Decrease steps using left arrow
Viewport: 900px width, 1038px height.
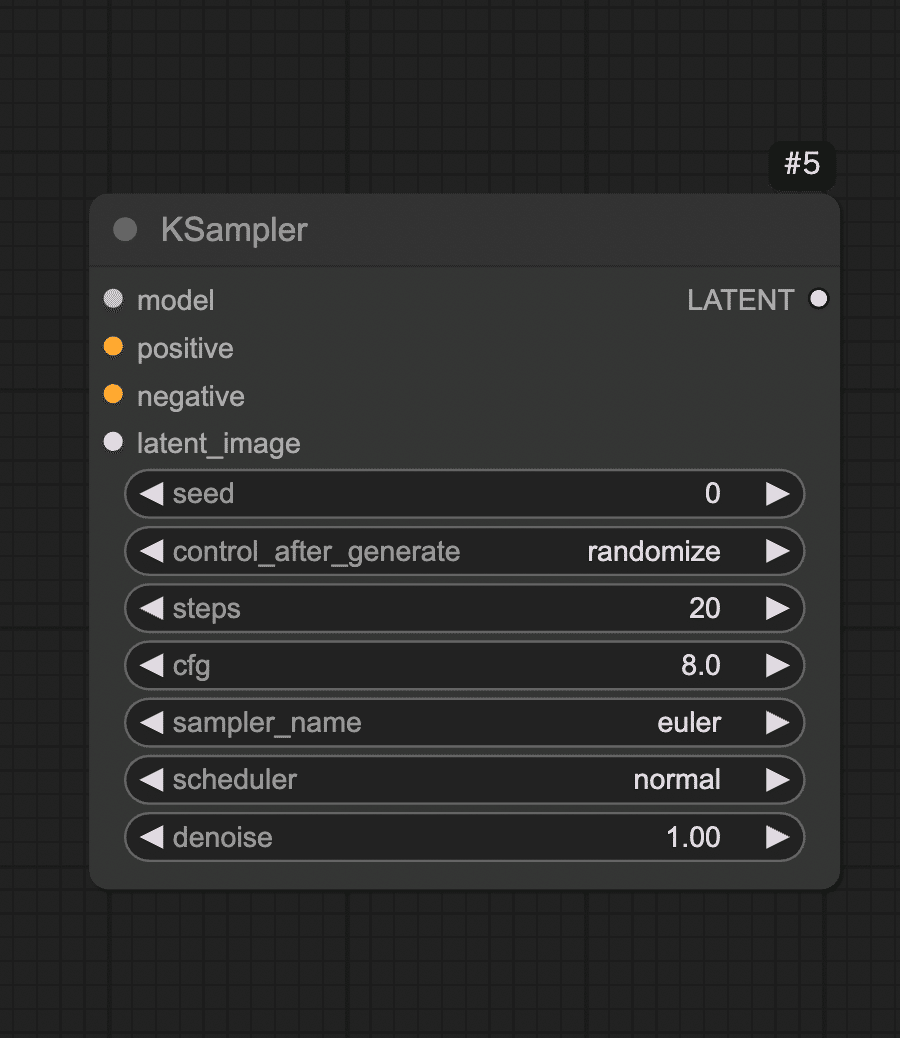[x=152, y=608]
